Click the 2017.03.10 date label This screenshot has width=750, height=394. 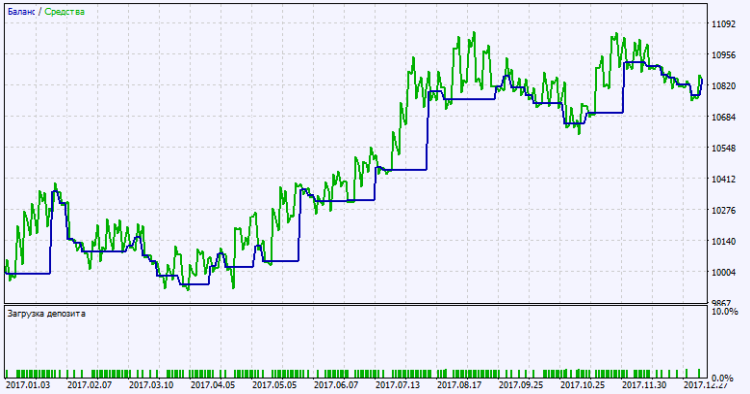click(151, 385)
